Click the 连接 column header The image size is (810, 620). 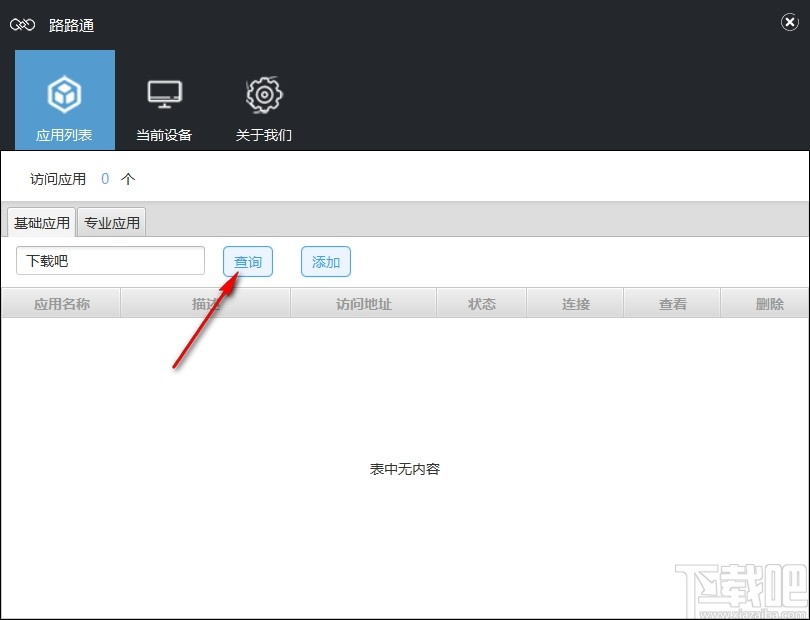575,303
